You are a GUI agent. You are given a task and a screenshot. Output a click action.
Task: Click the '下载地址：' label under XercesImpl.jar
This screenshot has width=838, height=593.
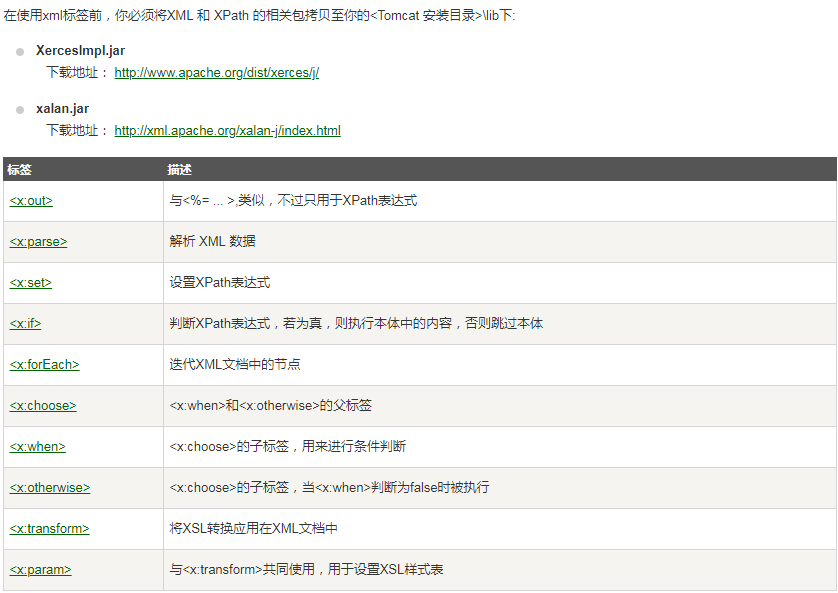point(77,73)
